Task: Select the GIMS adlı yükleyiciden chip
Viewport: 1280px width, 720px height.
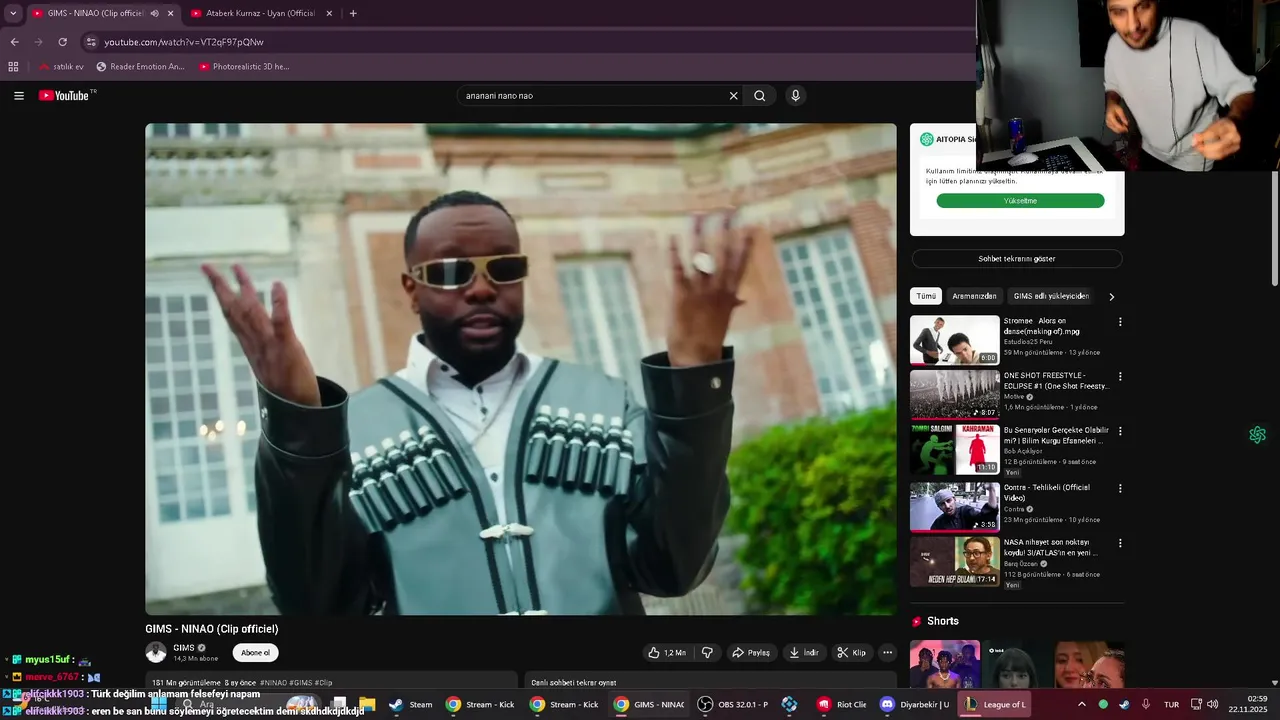Action: tap(1051, 296)
